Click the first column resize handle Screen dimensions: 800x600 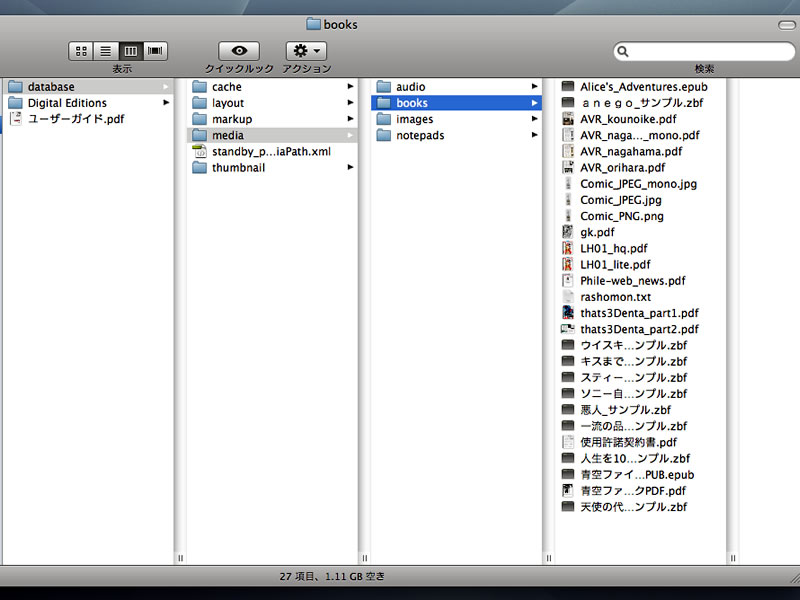(180, 558)
